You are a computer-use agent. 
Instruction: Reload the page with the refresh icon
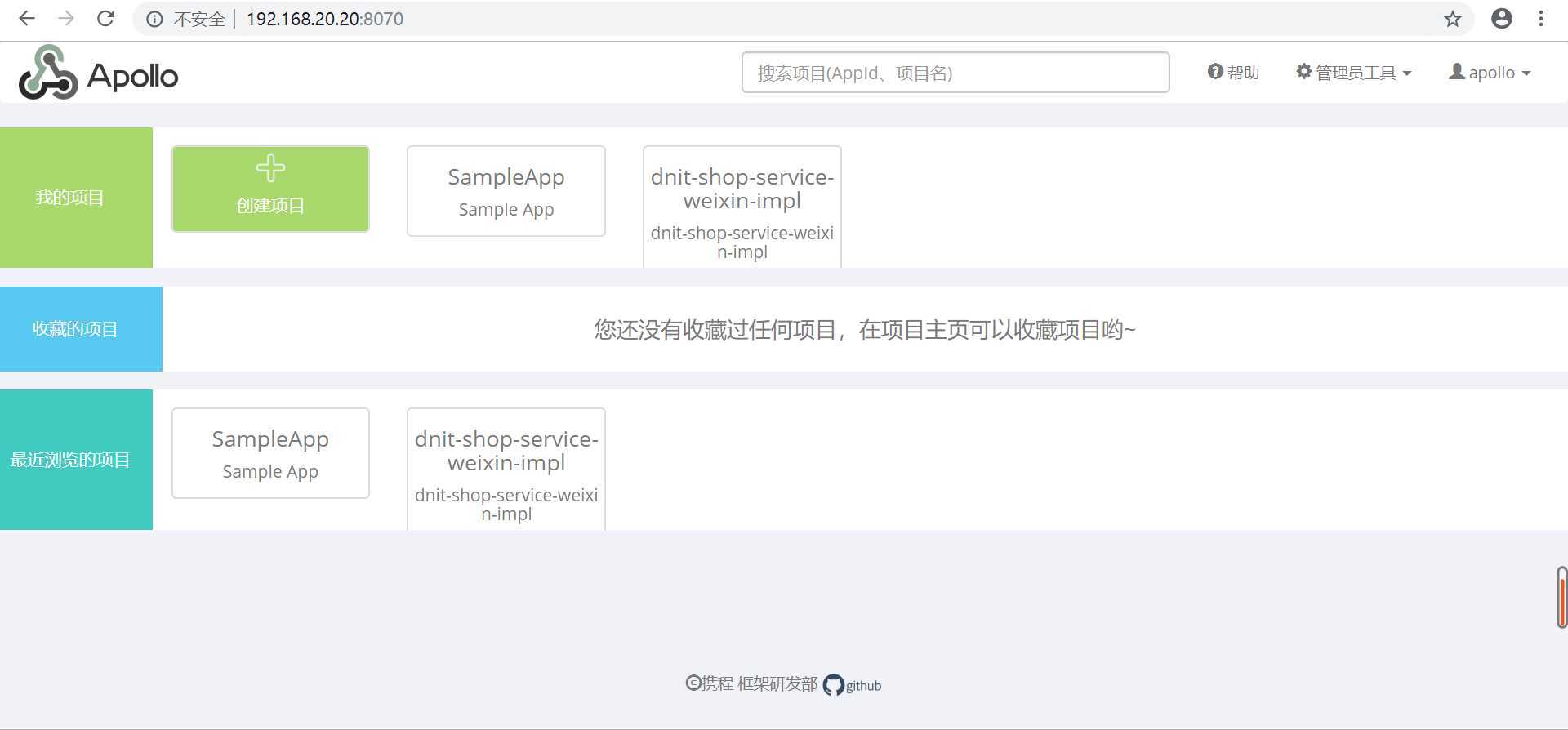coord(105,19)
